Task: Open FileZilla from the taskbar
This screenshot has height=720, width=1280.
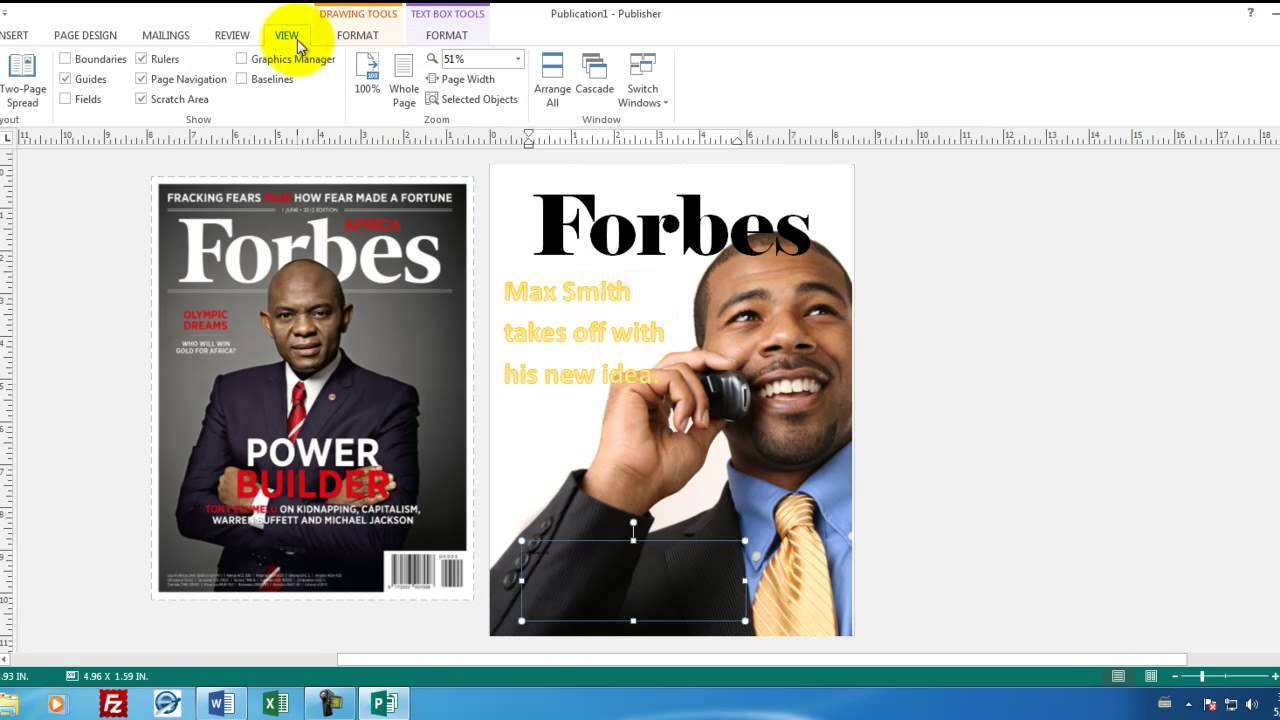Action: pyautogui.click(x=113, y=704)
